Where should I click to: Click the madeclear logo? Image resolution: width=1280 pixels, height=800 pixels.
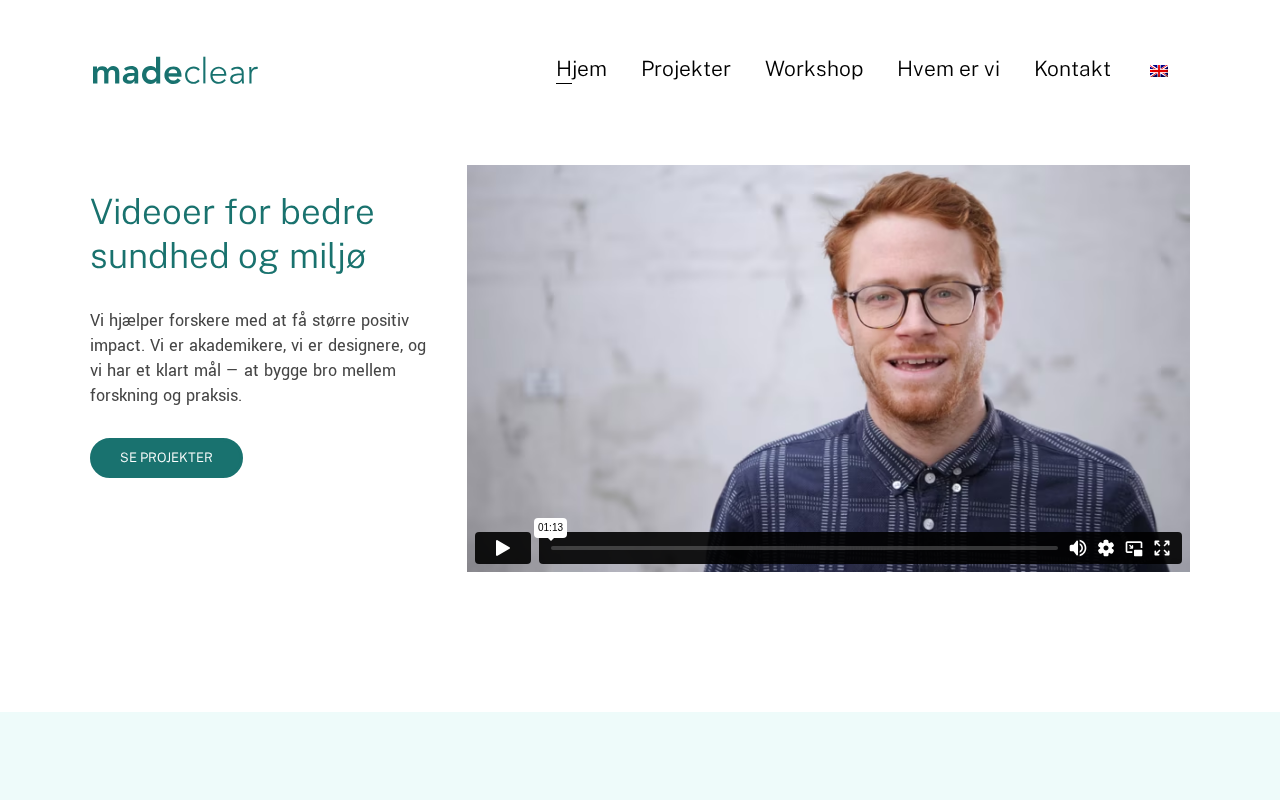175,71
